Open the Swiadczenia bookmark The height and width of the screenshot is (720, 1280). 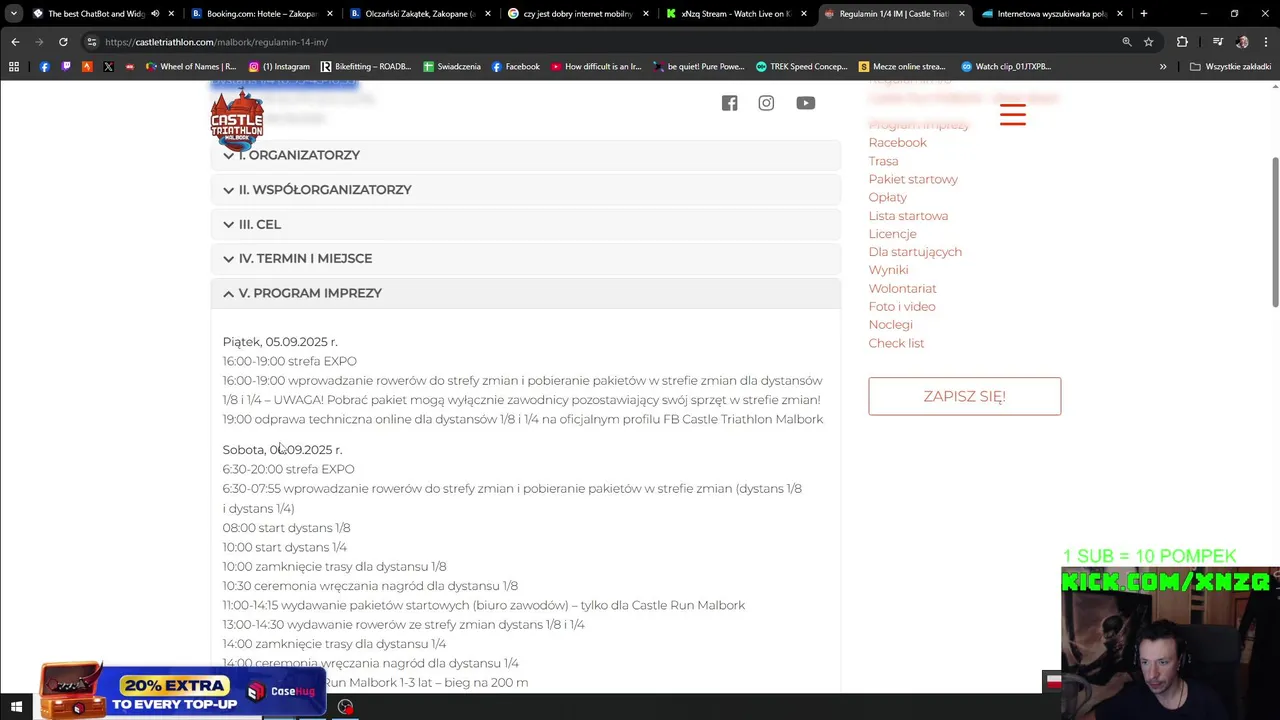pos(452,66)
